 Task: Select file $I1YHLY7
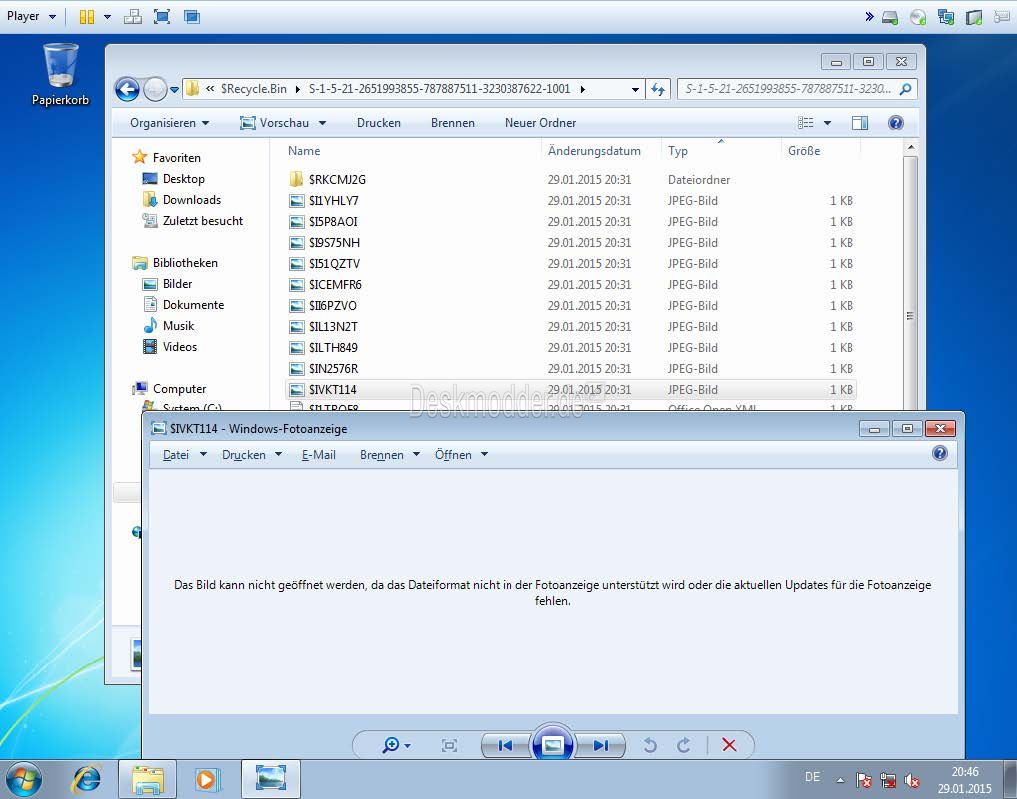click(x=571, y=200)
